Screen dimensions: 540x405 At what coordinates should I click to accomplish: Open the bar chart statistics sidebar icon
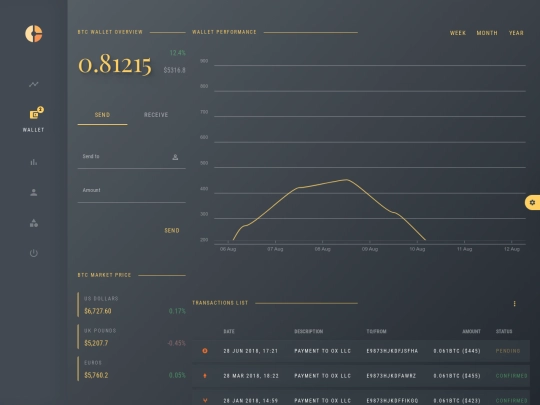click(34, 162)
